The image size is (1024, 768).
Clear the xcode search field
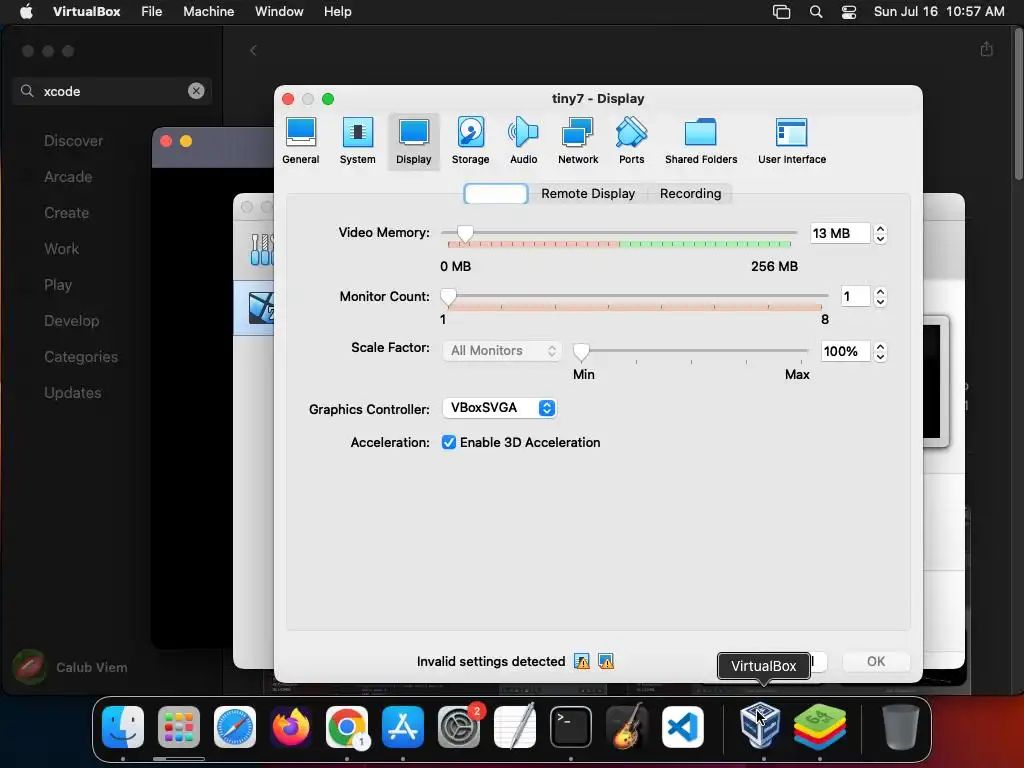[196, 91]
